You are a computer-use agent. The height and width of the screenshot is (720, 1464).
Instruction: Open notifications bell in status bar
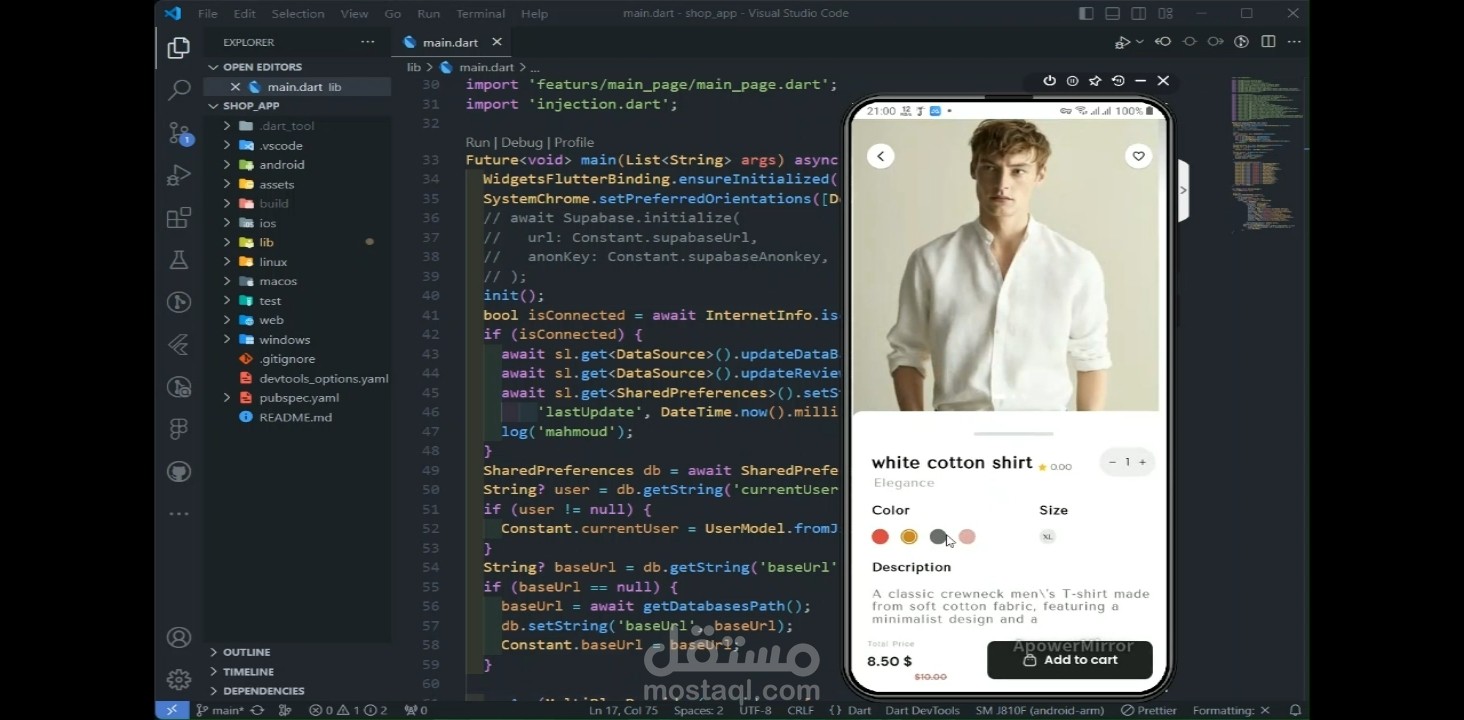[x=1295, y=710]
